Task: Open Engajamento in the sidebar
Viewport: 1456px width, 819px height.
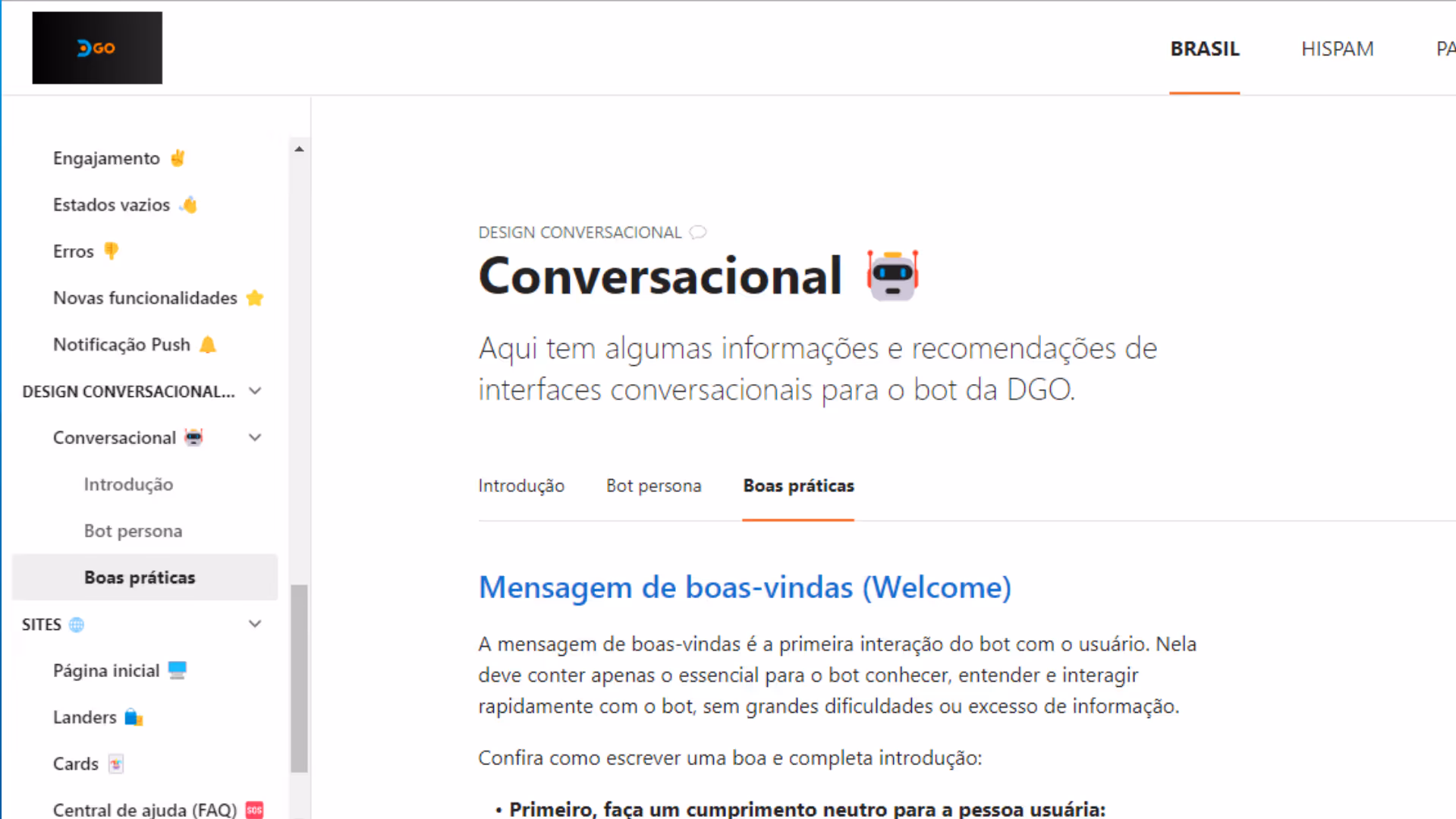Action: pos(106,158)
